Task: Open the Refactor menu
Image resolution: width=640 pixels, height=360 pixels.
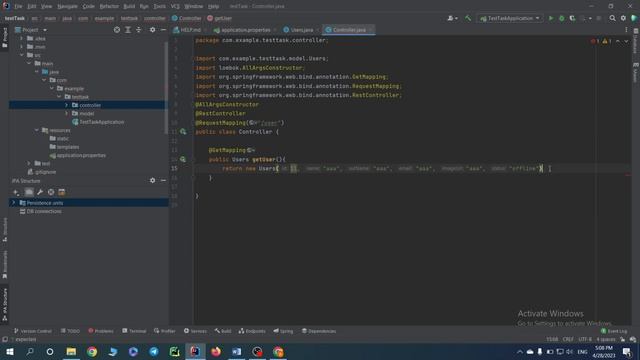Action: click(109, 6)
